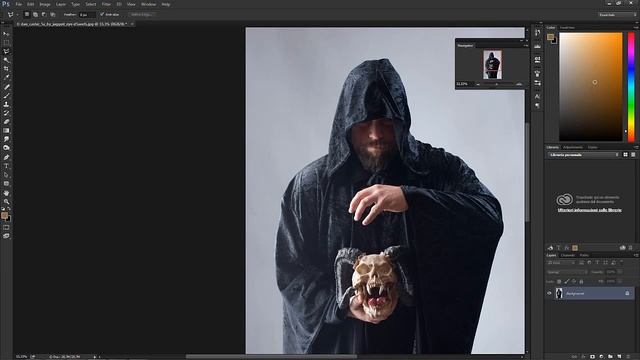Change screen mode at toolbox bottom
Image resolution: width=640 pixels, height=360 pixels.
[x=6, y=236]
